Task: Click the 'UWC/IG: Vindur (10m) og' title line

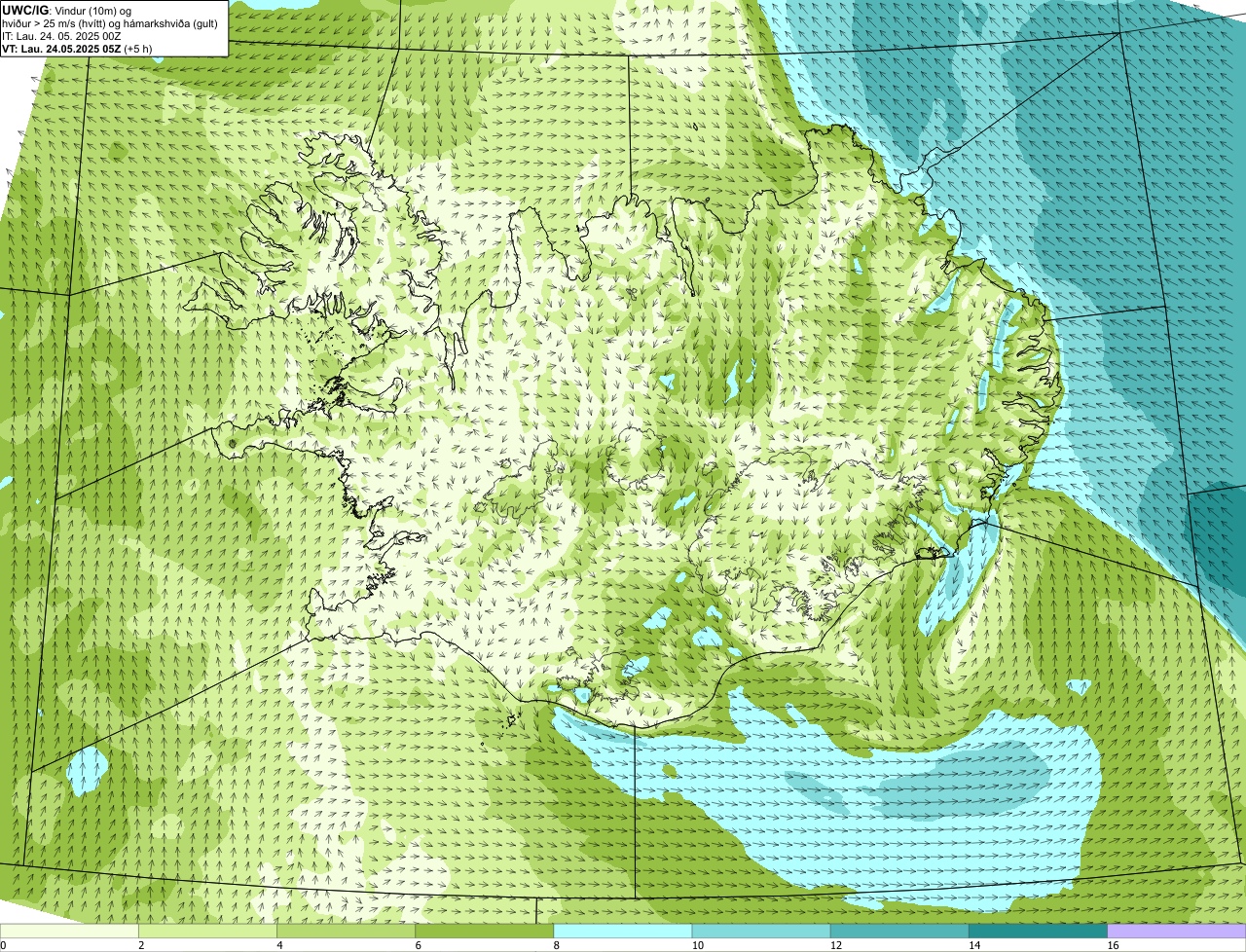Action: point(67,10)
